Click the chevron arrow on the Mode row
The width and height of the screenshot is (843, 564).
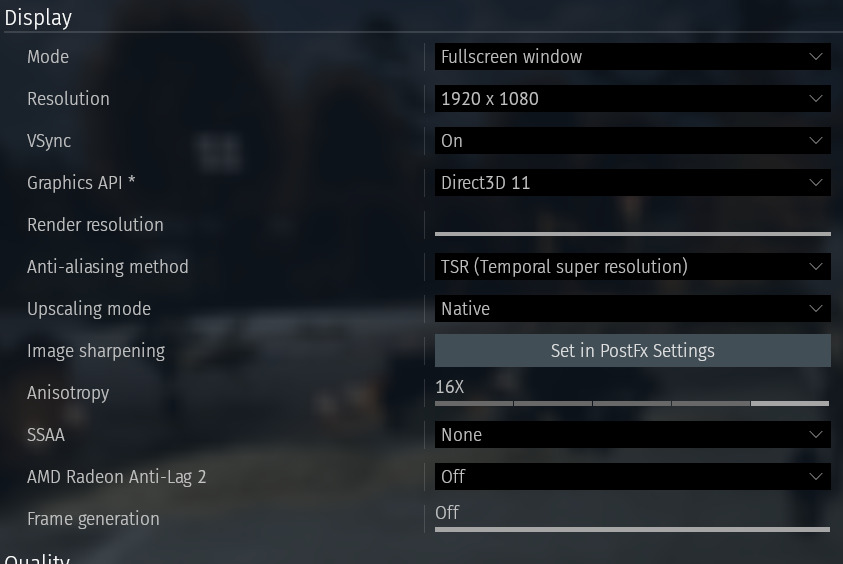(816, 57)
